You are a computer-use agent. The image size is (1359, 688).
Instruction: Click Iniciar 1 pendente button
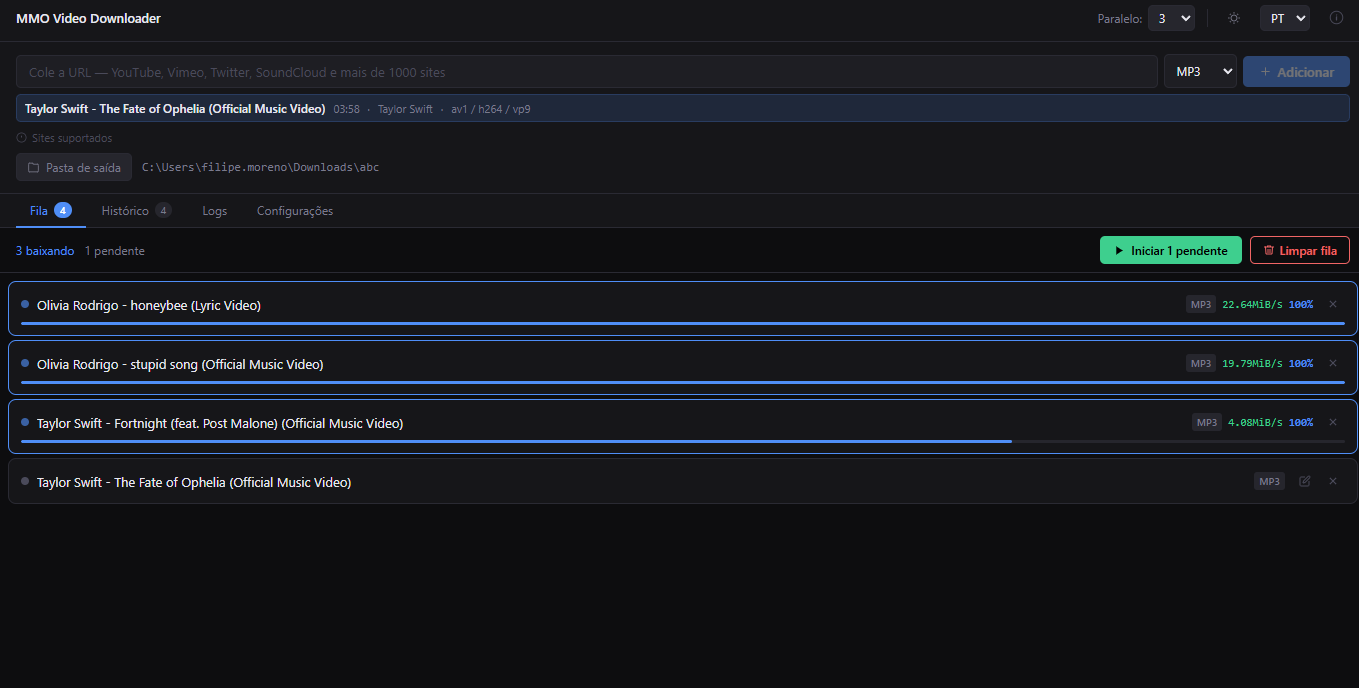[x=1171, y=250]
